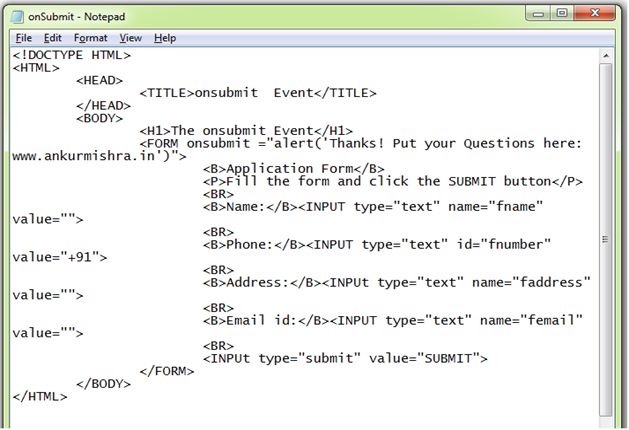Minimize the Notepad window

(x=538, y=13)
